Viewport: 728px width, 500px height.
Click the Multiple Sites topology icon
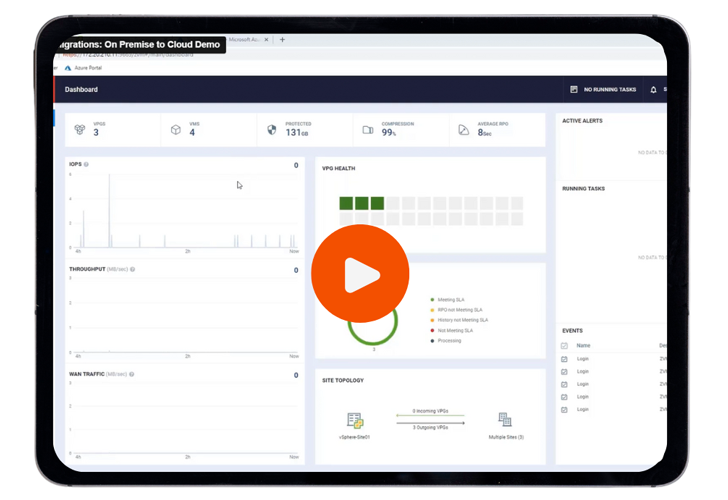click(505, 421)
